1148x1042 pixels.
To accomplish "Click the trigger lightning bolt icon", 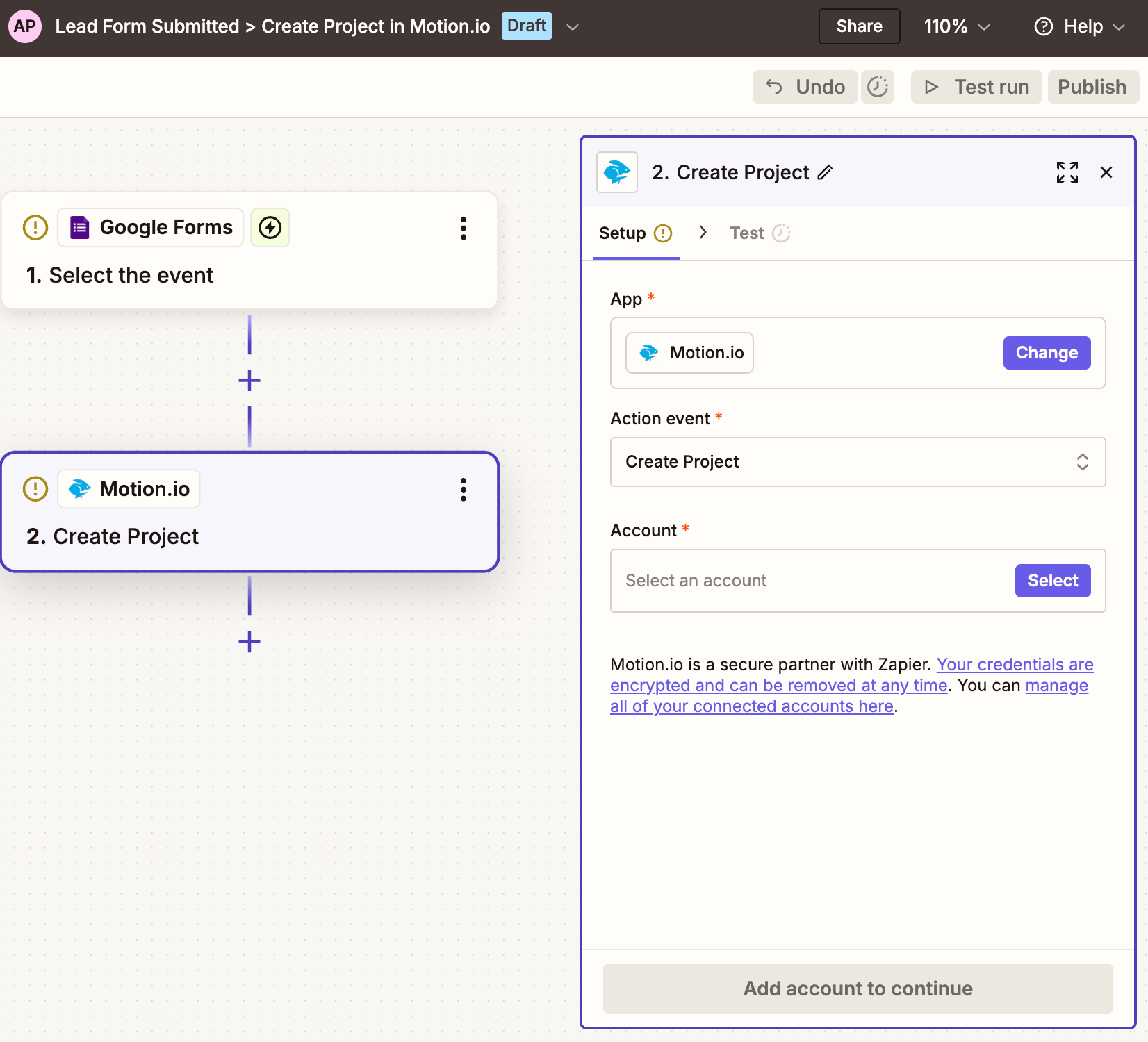I will point(270,227).
